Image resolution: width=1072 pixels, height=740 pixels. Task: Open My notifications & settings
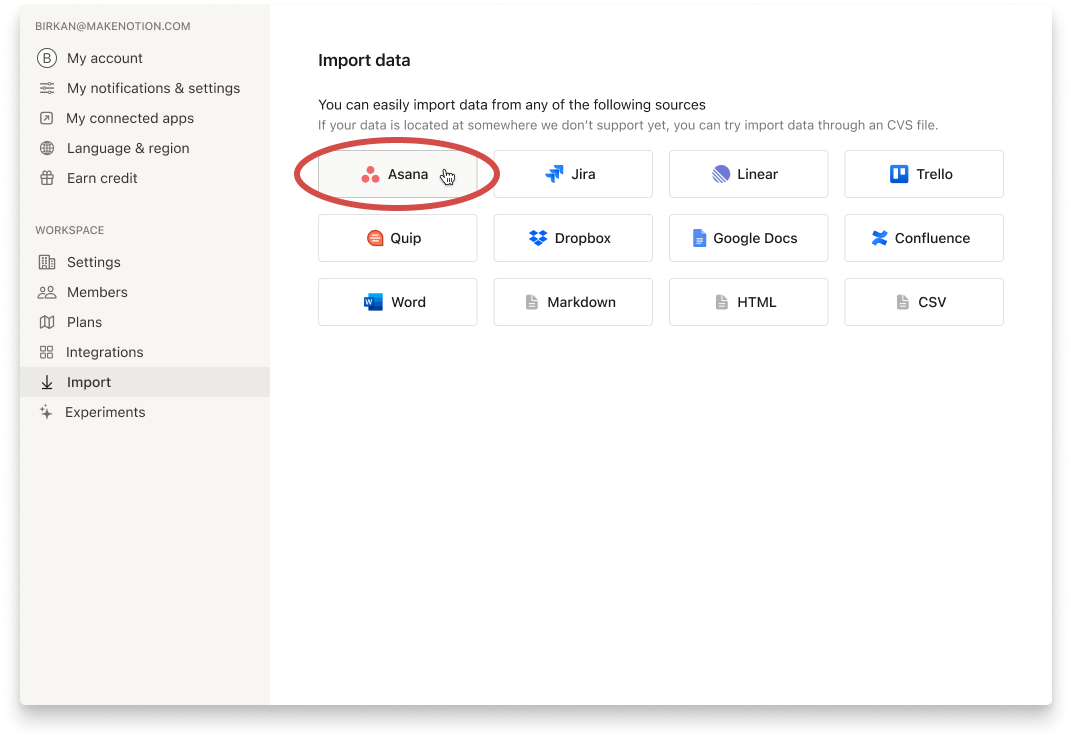pos(153,88)
